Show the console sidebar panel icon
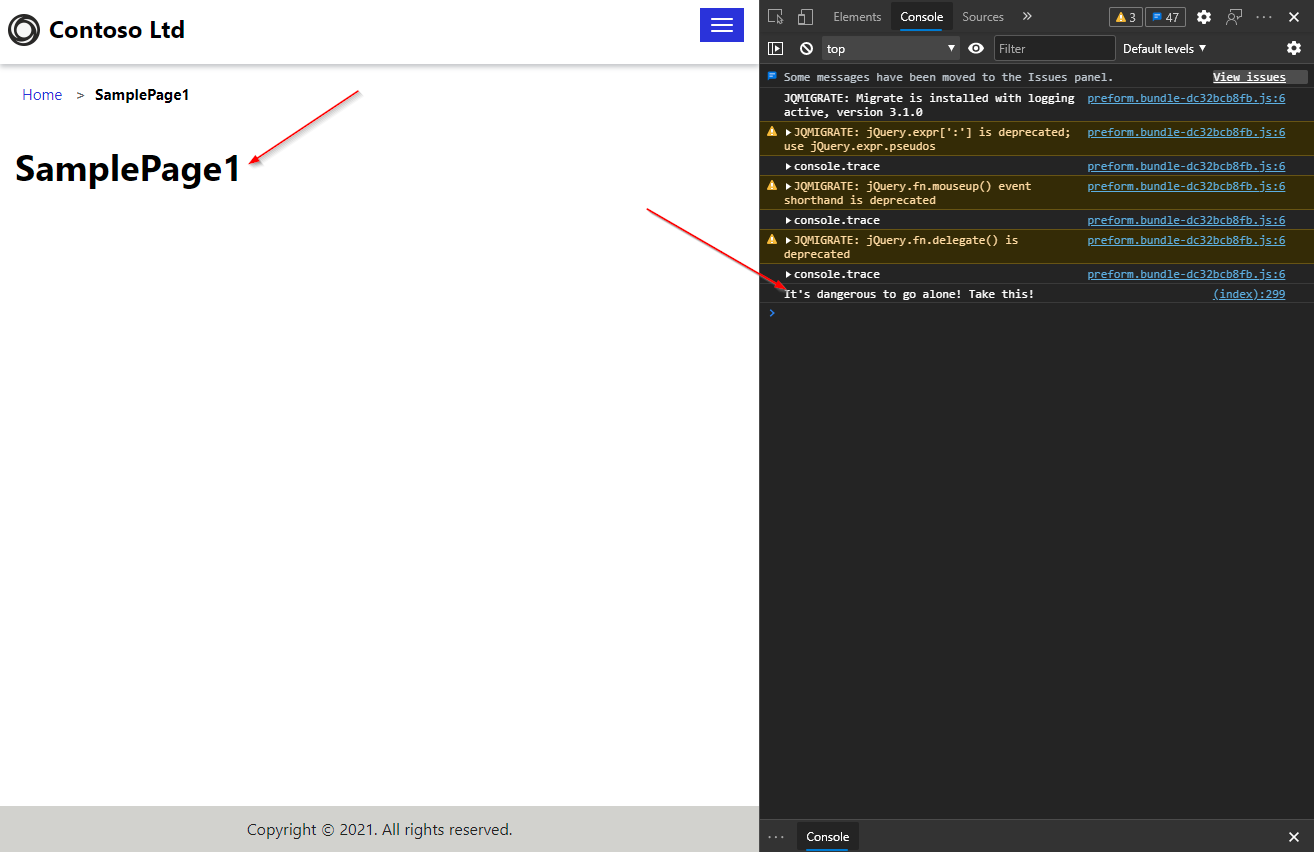The image size is (1314, 852). tap(775, 48)
